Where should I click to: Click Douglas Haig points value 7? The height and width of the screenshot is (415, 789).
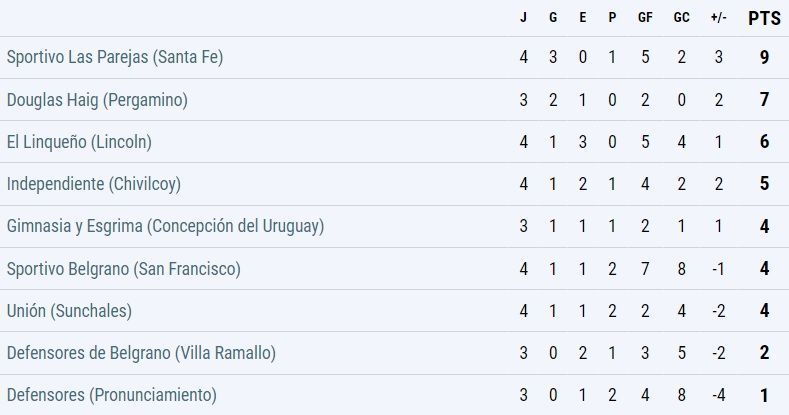764,100
